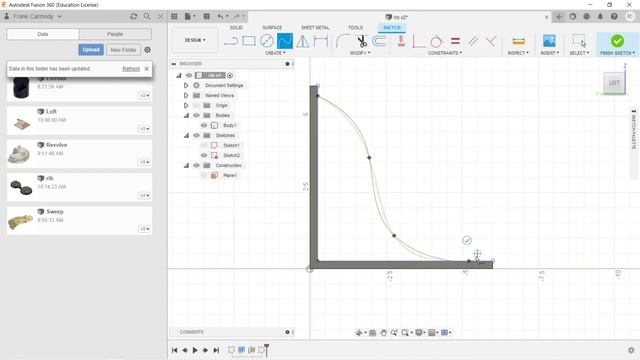Image resolution: width=640 pixels, height=360 pixels.
Task: Click the Select tool icon
Action: (579, 41)
